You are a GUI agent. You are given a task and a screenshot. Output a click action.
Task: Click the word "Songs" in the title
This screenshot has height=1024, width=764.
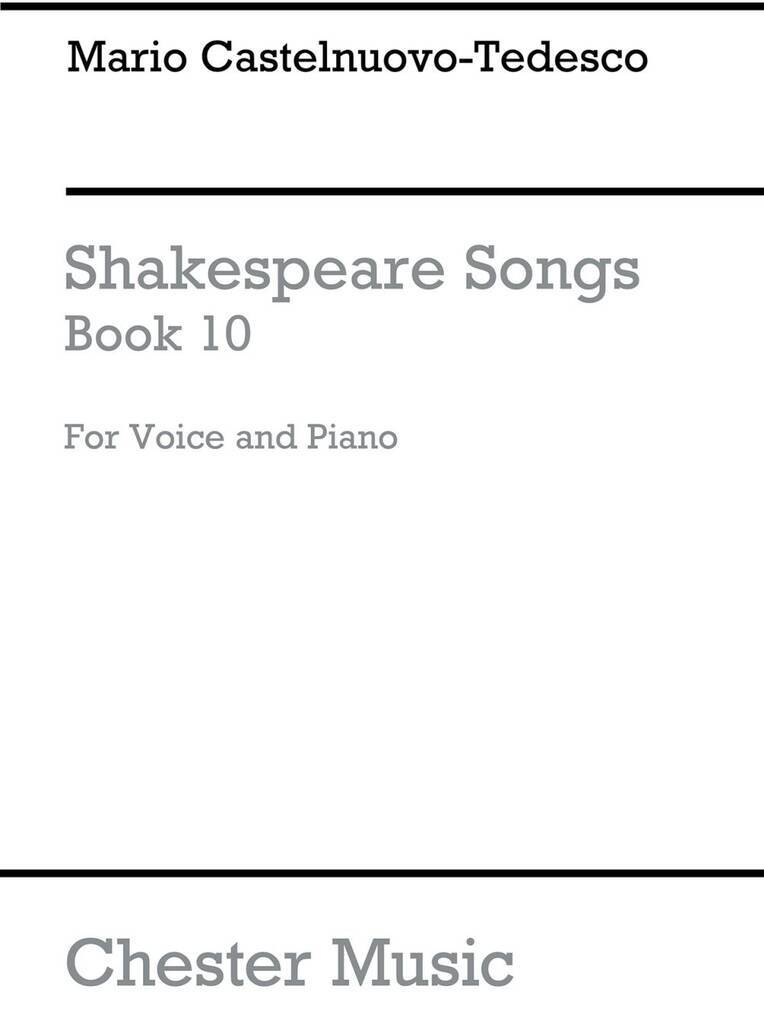553,270
